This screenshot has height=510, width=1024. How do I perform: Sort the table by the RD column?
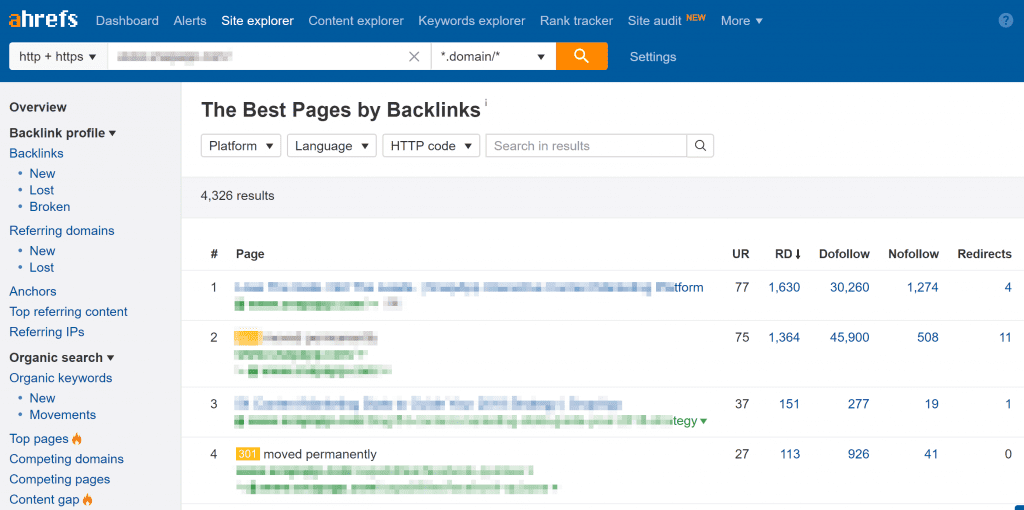(x=788, y=254)
